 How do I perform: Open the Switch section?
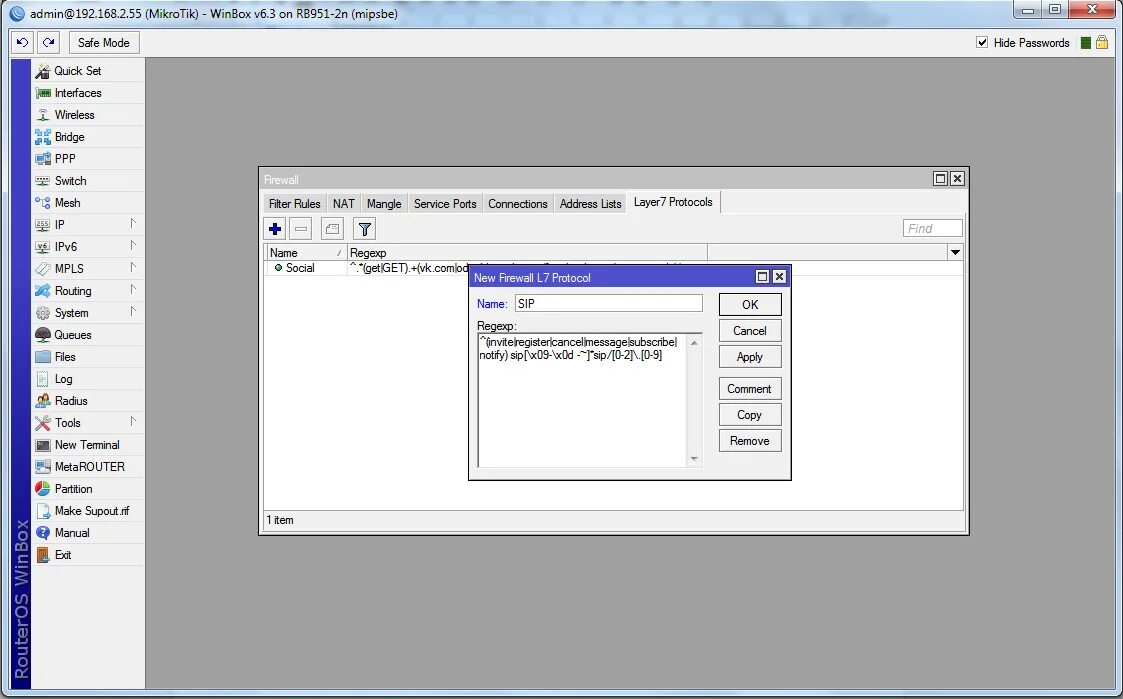87,181
